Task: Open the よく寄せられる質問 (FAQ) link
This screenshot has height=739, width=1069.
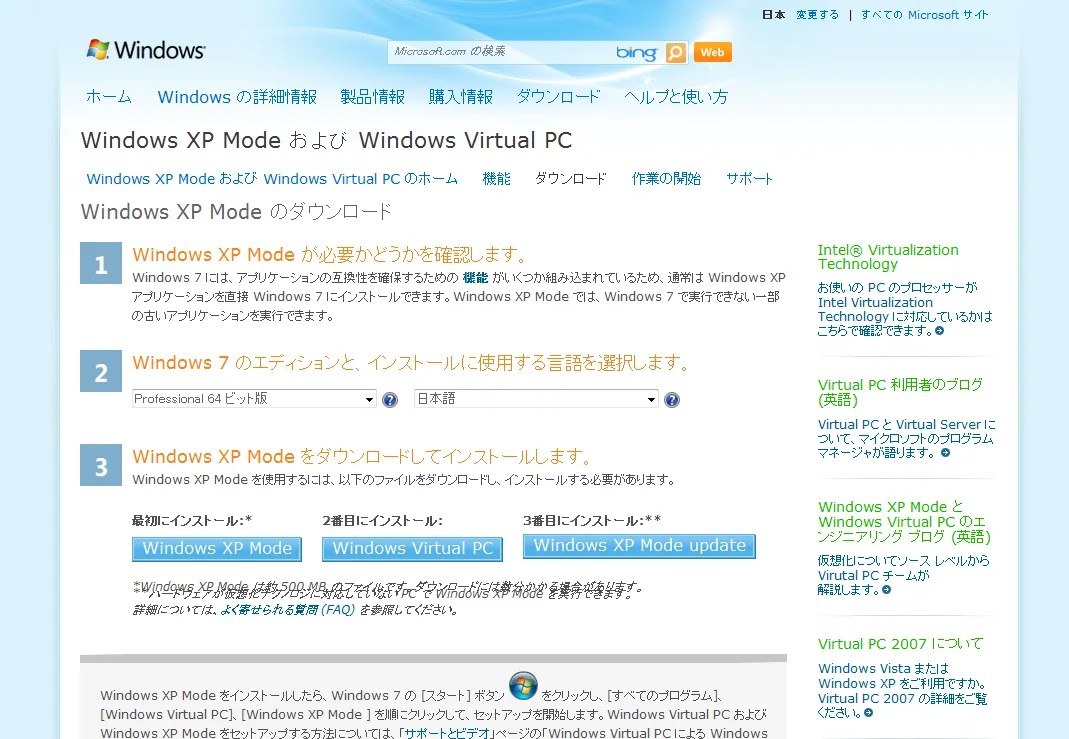Action: point(288,609)
